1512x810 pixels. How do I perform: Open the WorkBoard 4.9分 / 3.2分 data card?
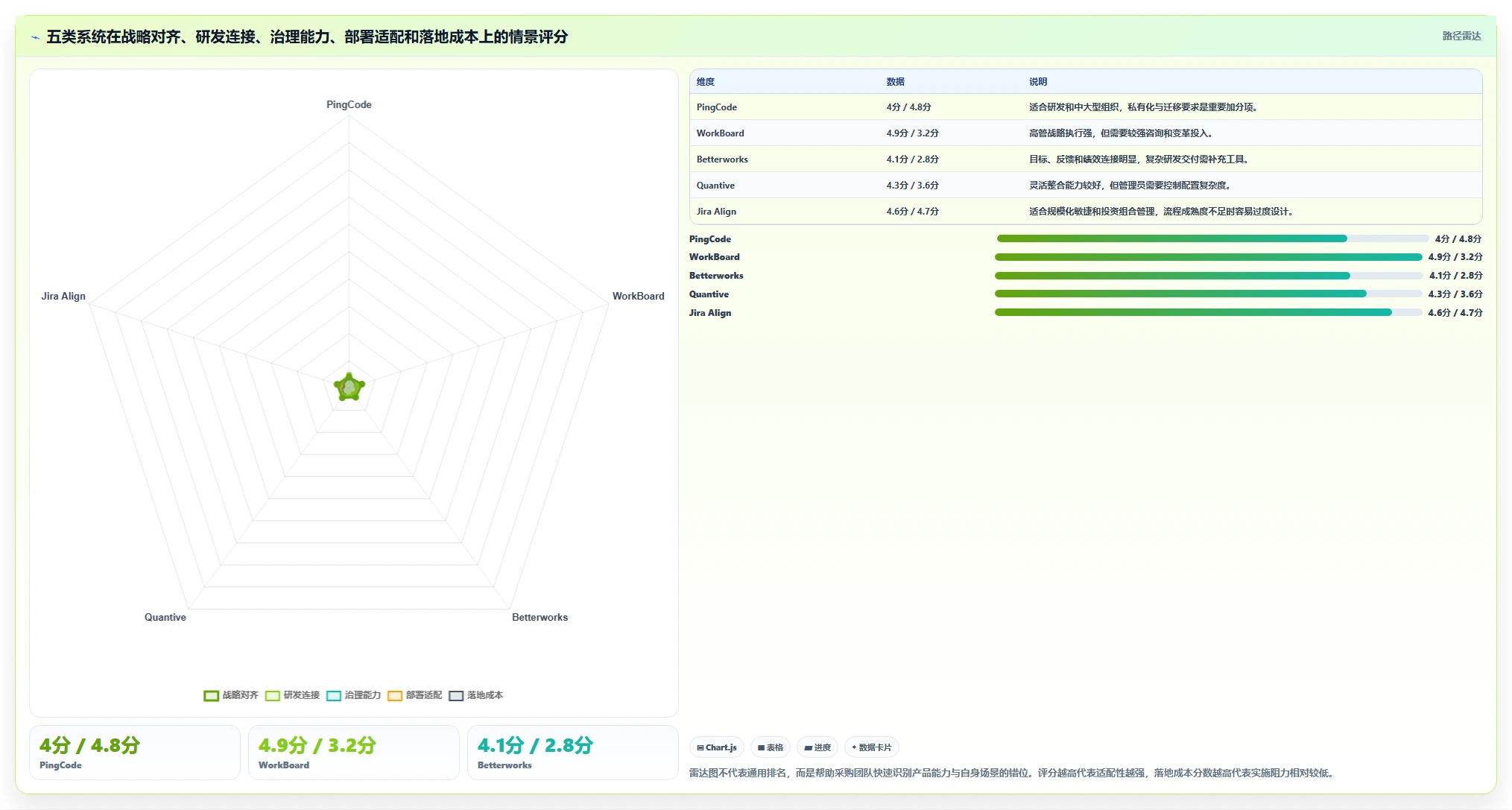click(354, 753)
